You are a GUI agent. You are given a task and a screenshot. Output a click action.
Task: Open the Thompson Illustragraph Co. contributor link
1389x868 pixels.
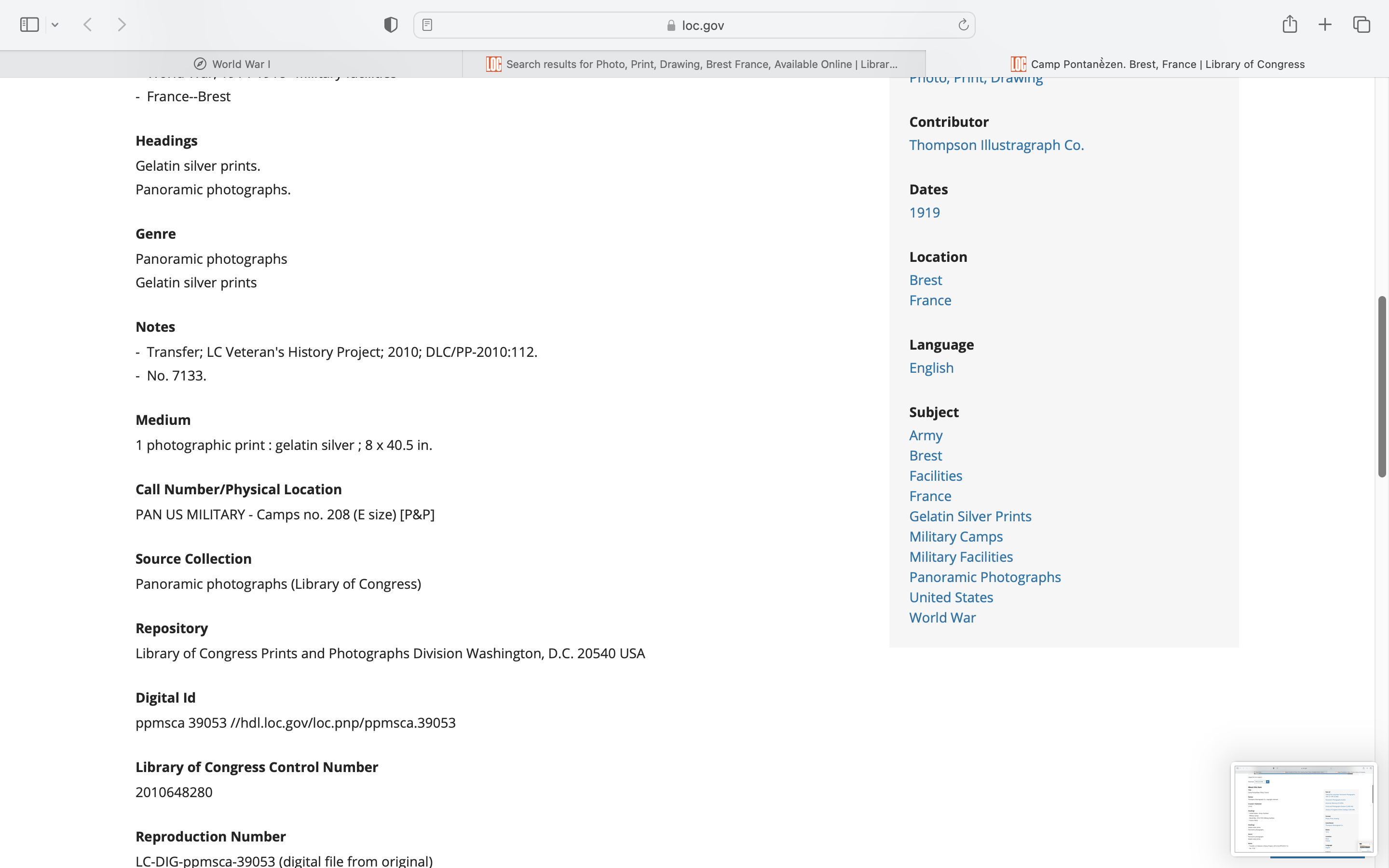tap(996, 145)
